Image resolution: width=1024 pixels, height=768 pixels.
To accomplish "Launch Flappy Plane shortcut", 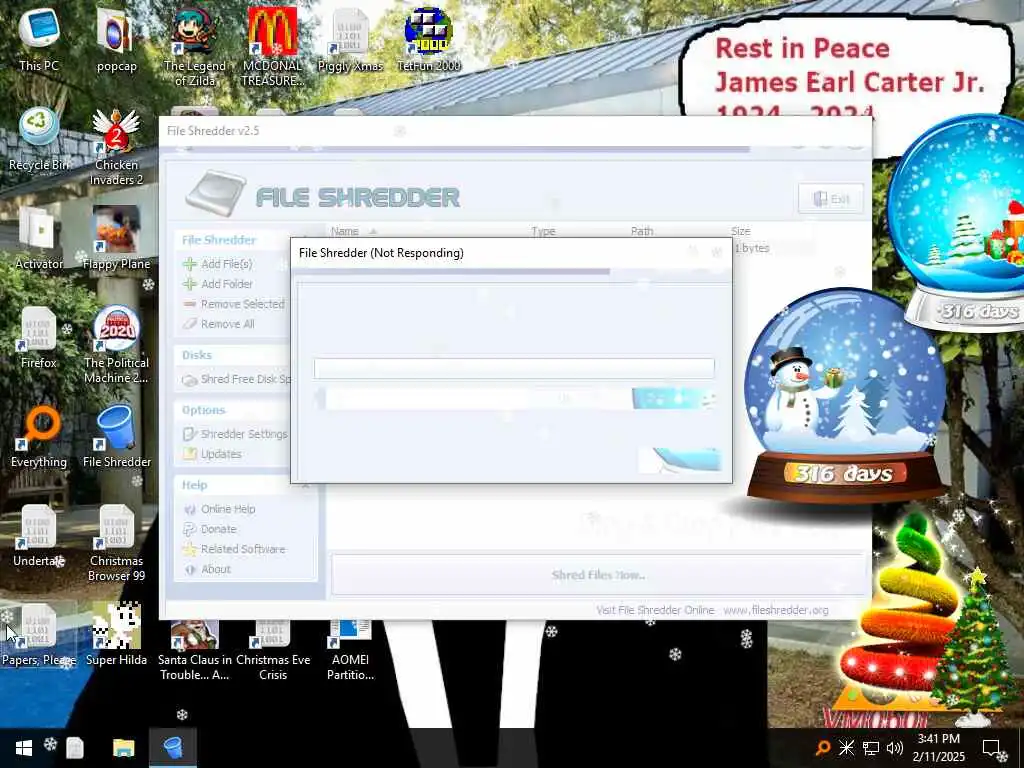I will pos(116,238).
